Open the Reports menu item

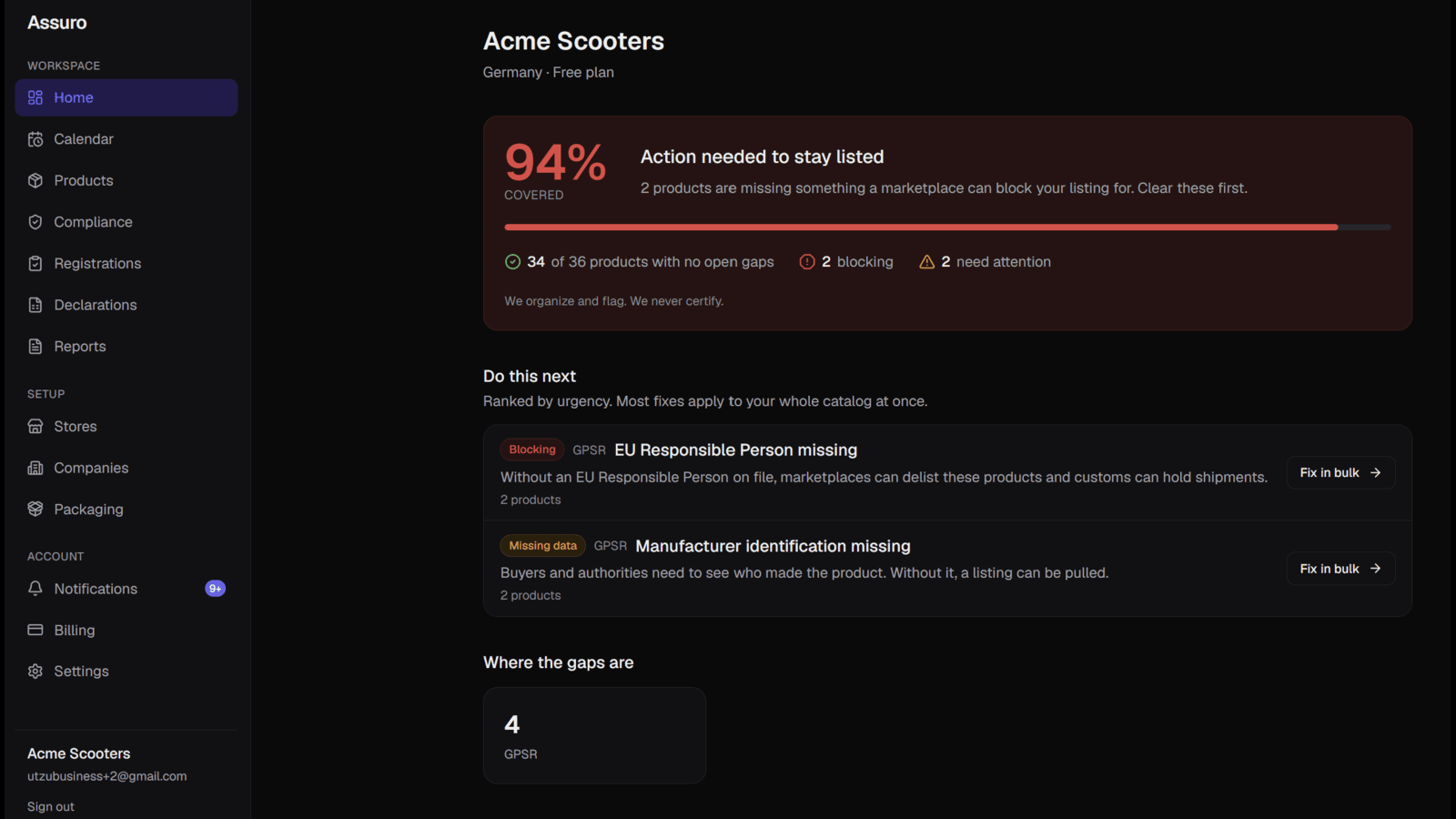coord(126,346)
